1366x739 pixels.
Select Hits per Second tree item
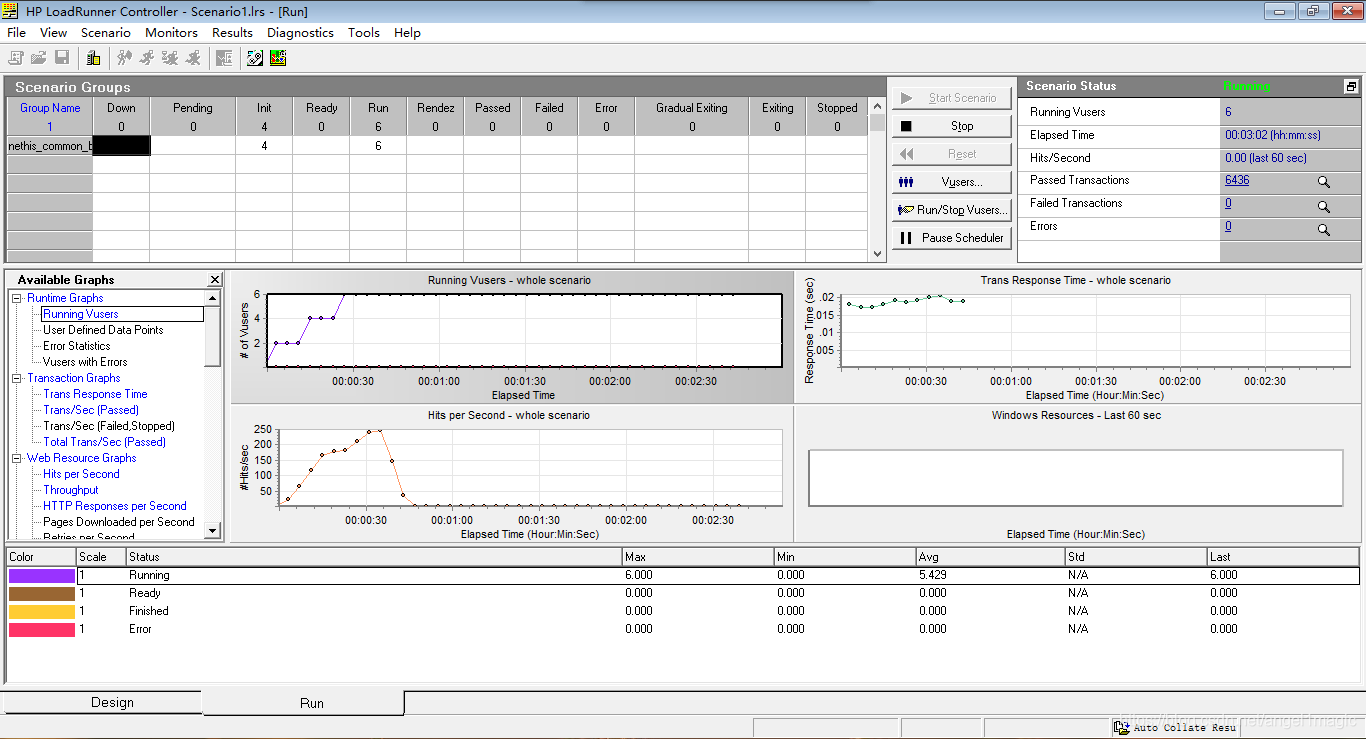coord(81,474)
